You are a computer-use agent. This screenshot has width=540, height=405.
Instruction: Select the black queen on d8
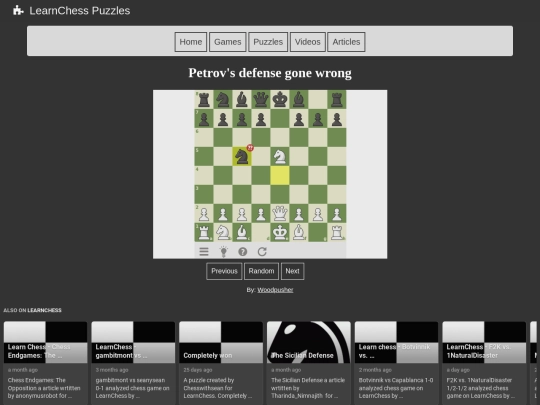tap(261, 100)
